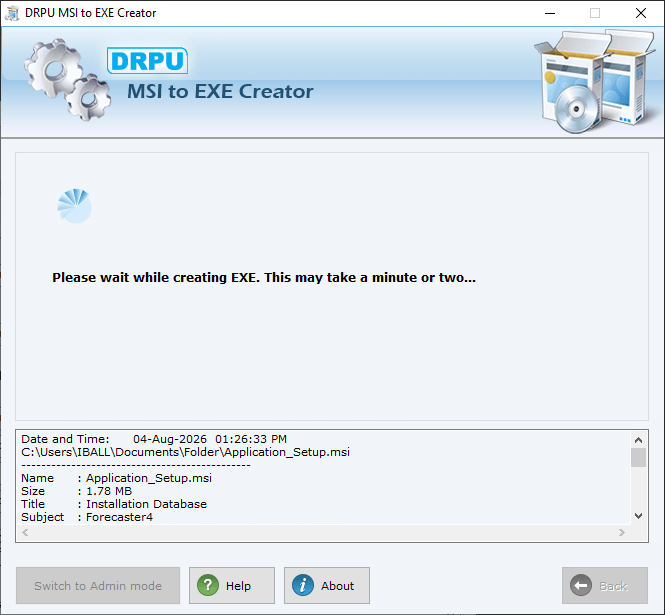
Task: Click the Name : Application_Setup.msi row
Action: (x=116, y=478)
